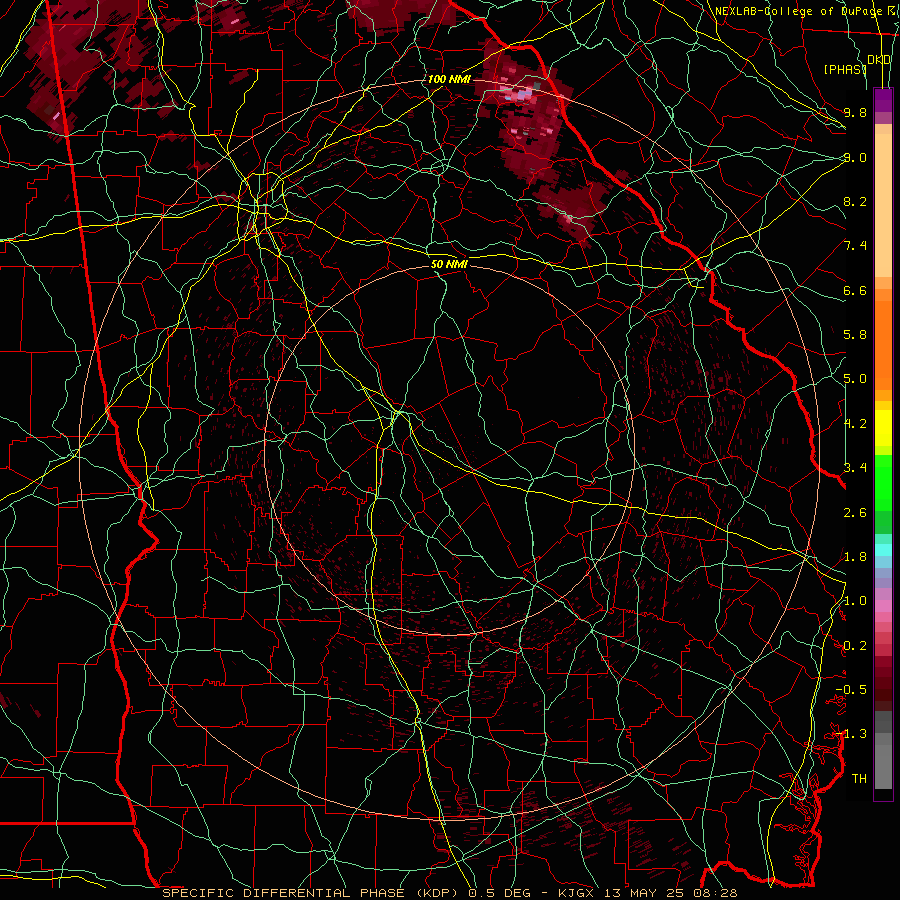Image resolution: width=900 pixels, height=900 pixels.
Task: Click the 9.0 scale value
Action: tap(855, 157)
